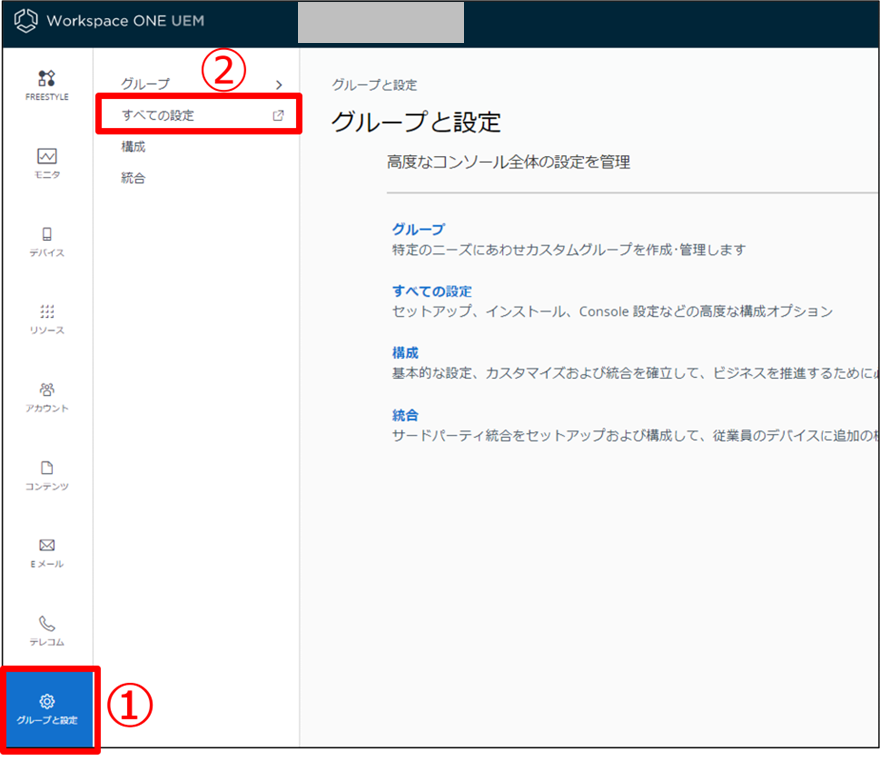Click the description starting with セットアップ、インストール
880x771 pixels.
pos(612,311)
